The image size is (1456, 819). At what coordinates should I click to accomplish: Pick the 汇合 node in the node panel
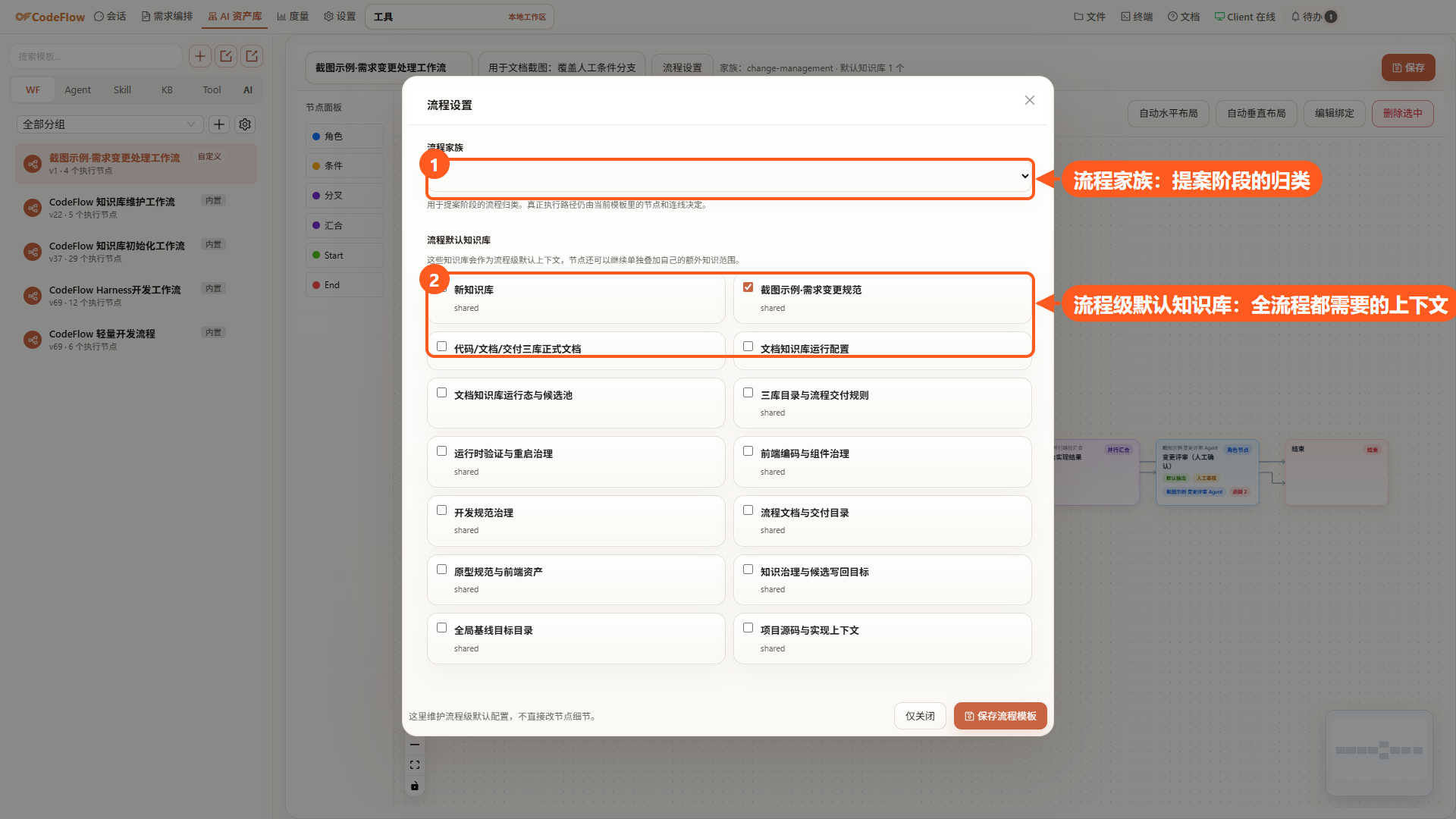click(345, 226)
